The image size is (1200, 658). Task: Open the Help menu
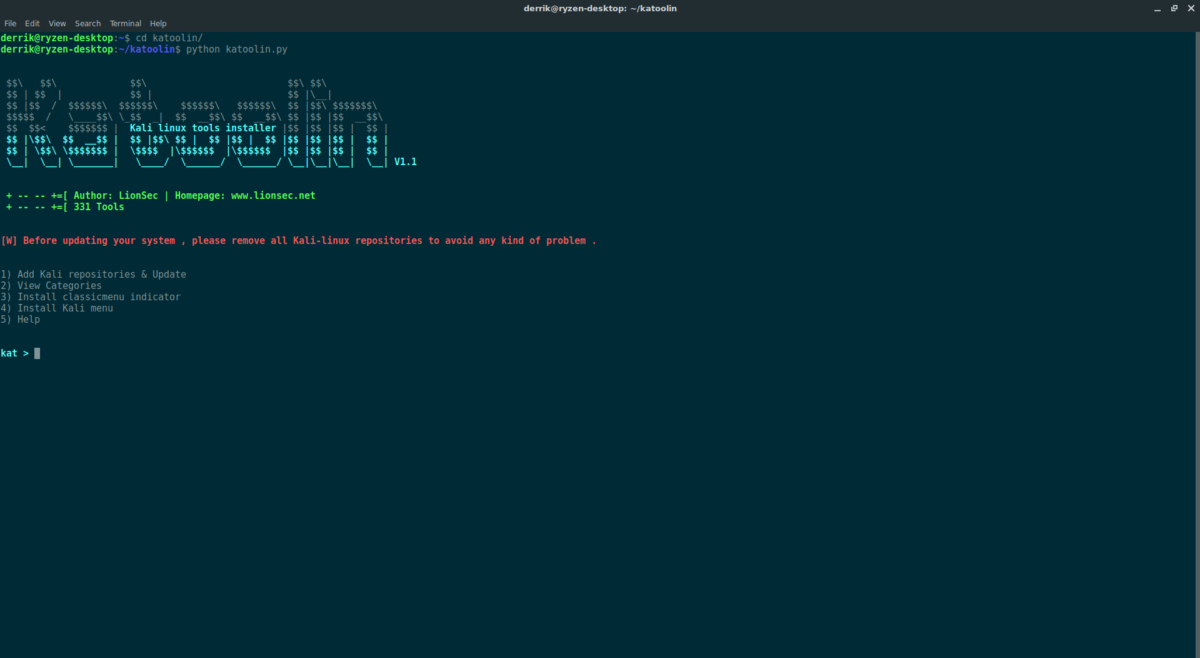(158, 23)
